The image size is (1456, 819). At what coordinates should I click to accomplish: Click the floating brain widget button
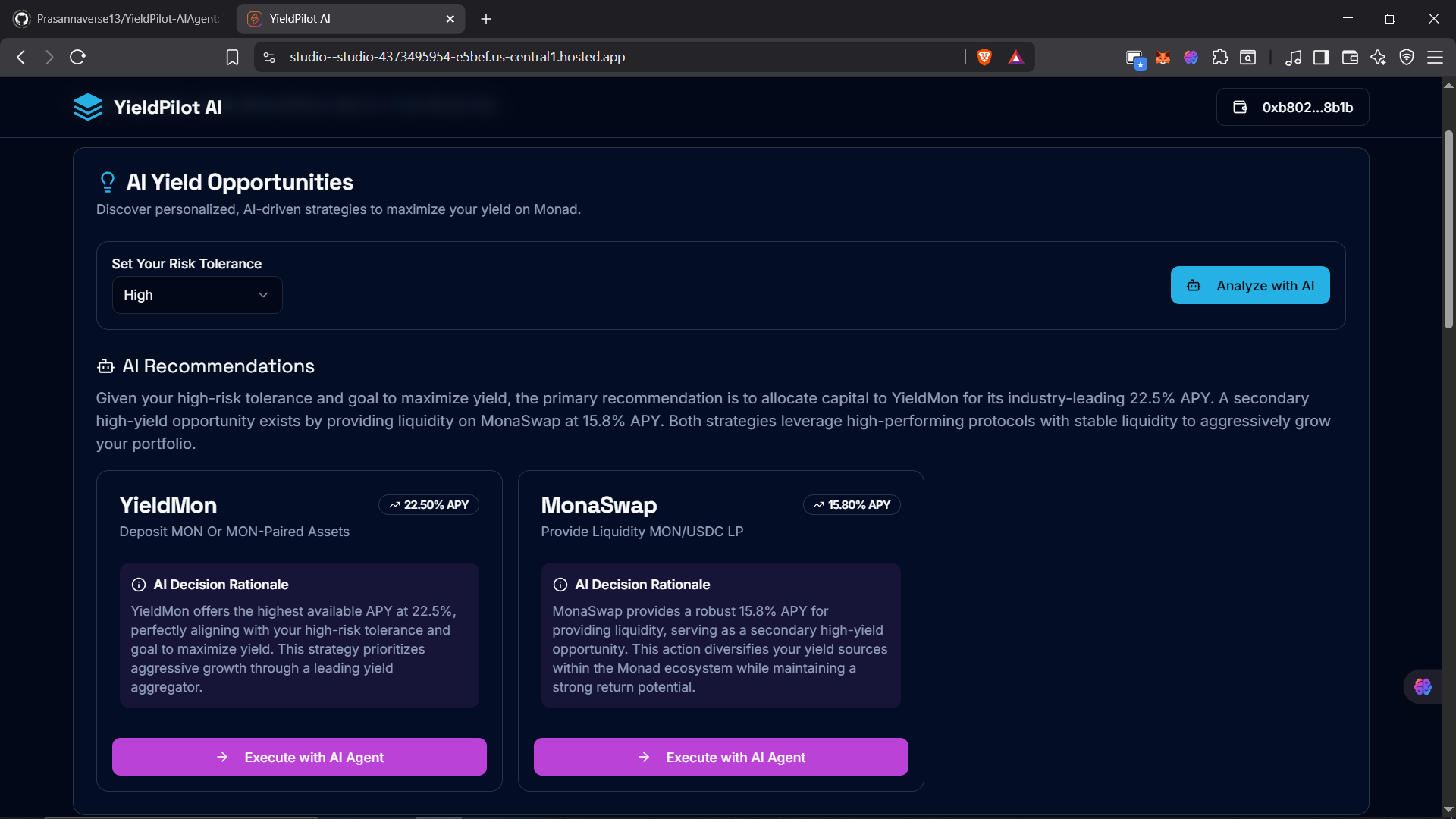pos(1423,687)
